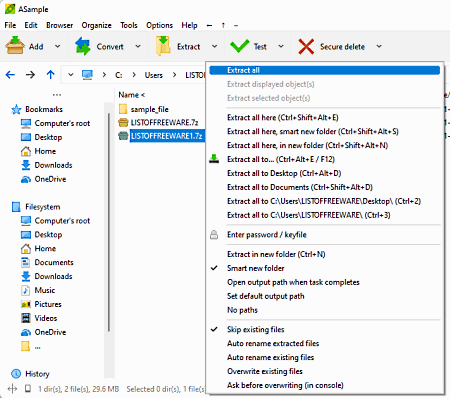Open the File menu

pyautogui.click(x=10, y=25)
